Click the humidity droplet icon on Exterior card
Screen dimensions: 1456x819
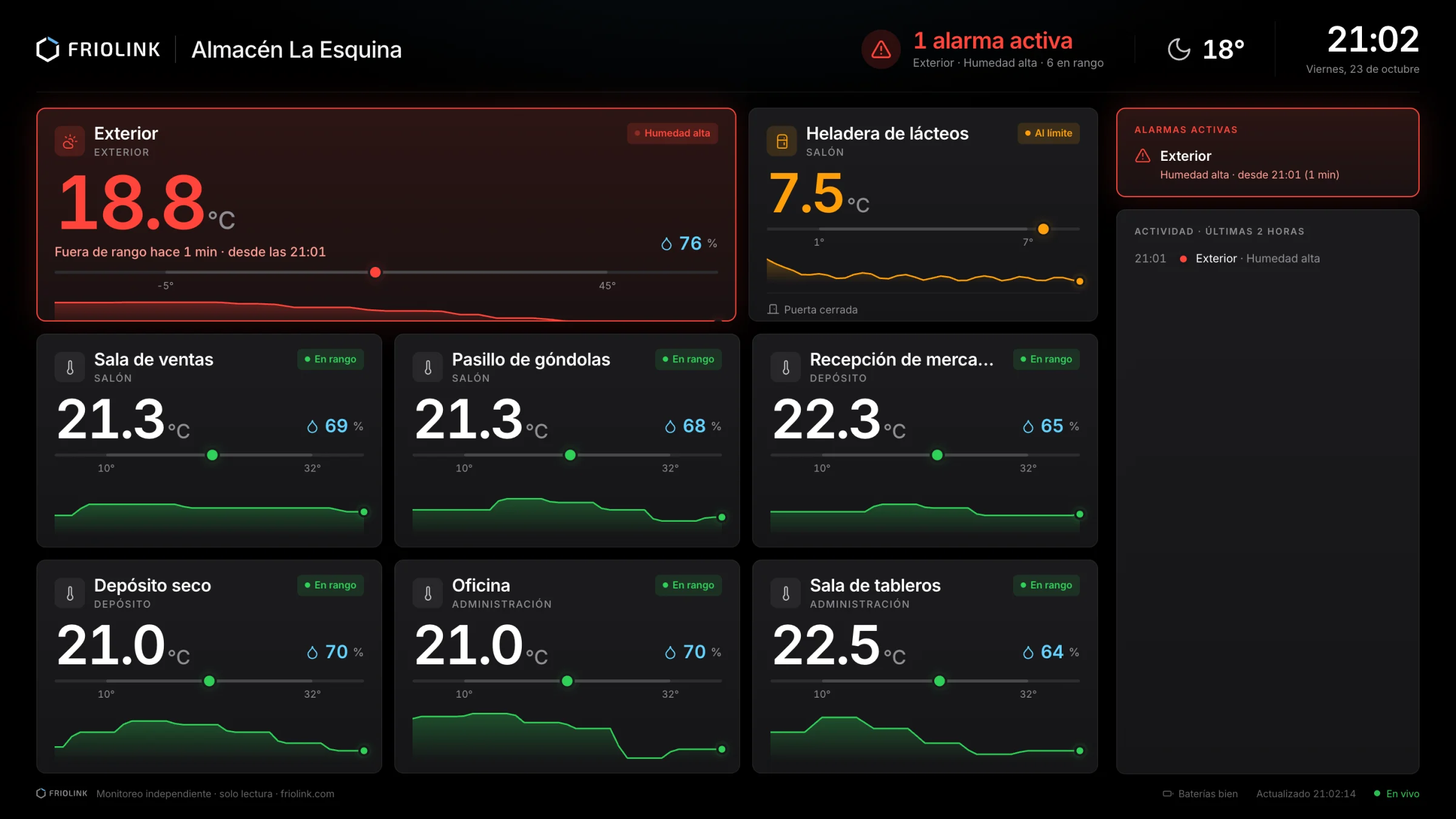point(666,244)
